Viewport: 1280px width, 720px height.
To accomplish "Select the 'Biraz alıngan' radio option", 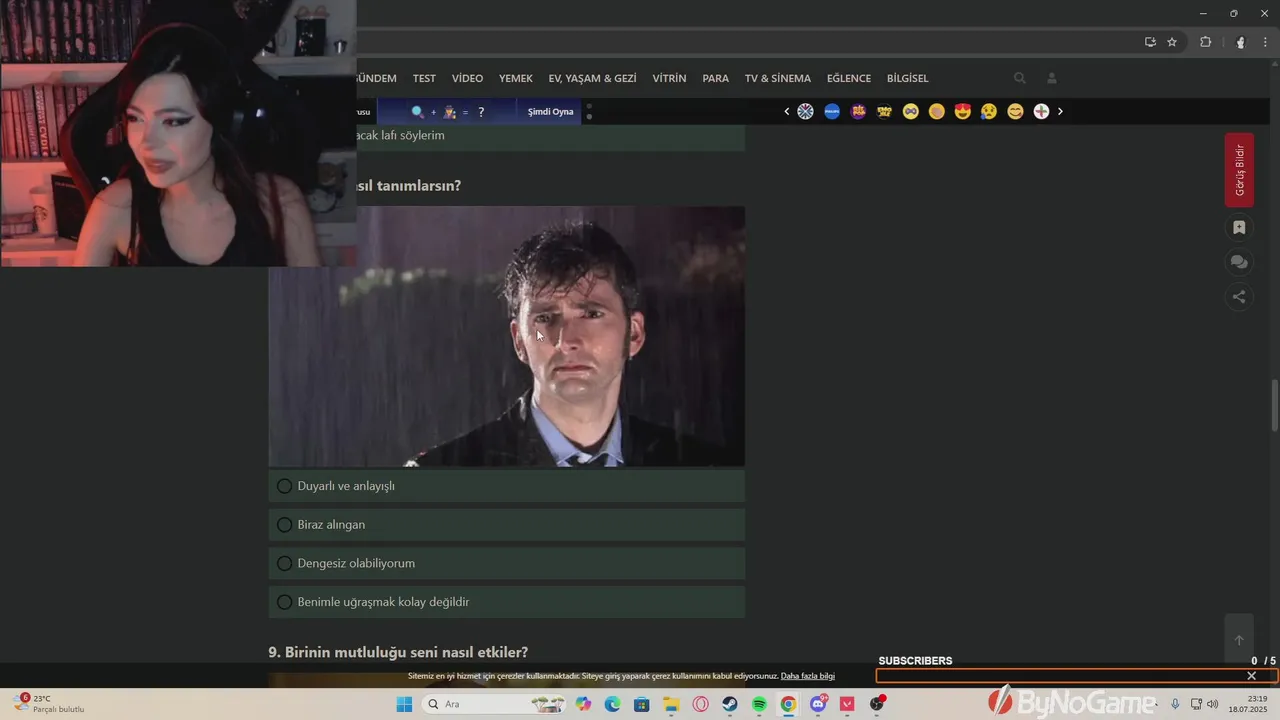I will pyautogui.click(x=506, y=525).
